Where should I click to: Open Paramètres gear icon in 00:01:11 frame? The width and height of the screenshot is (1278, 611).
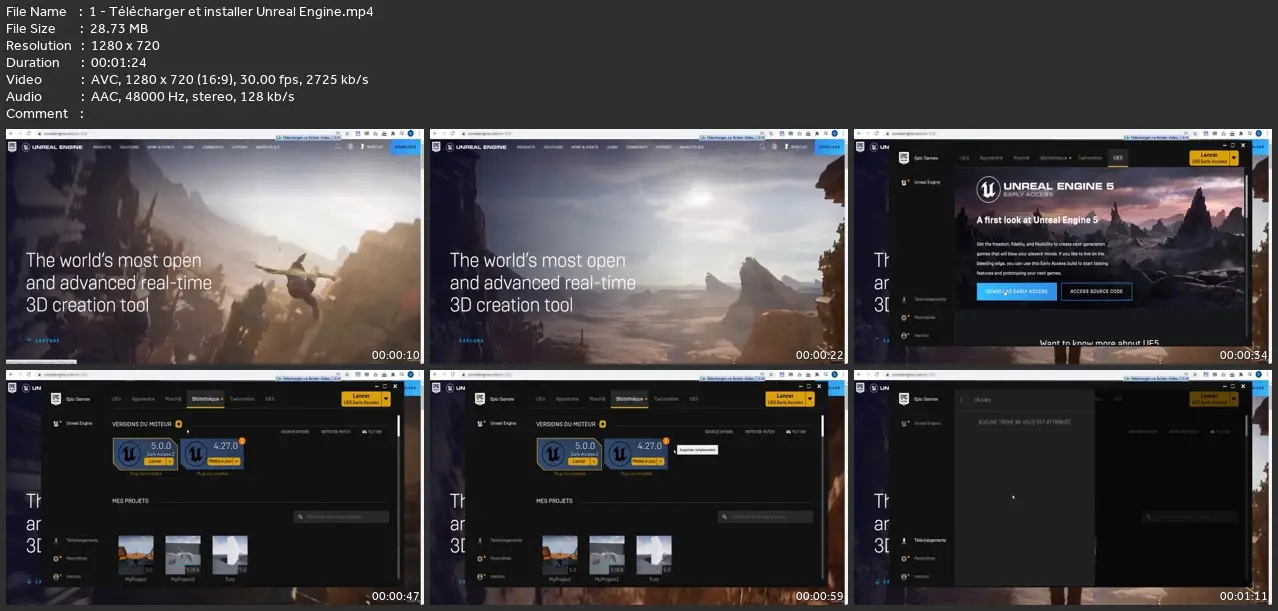point(904,558)
